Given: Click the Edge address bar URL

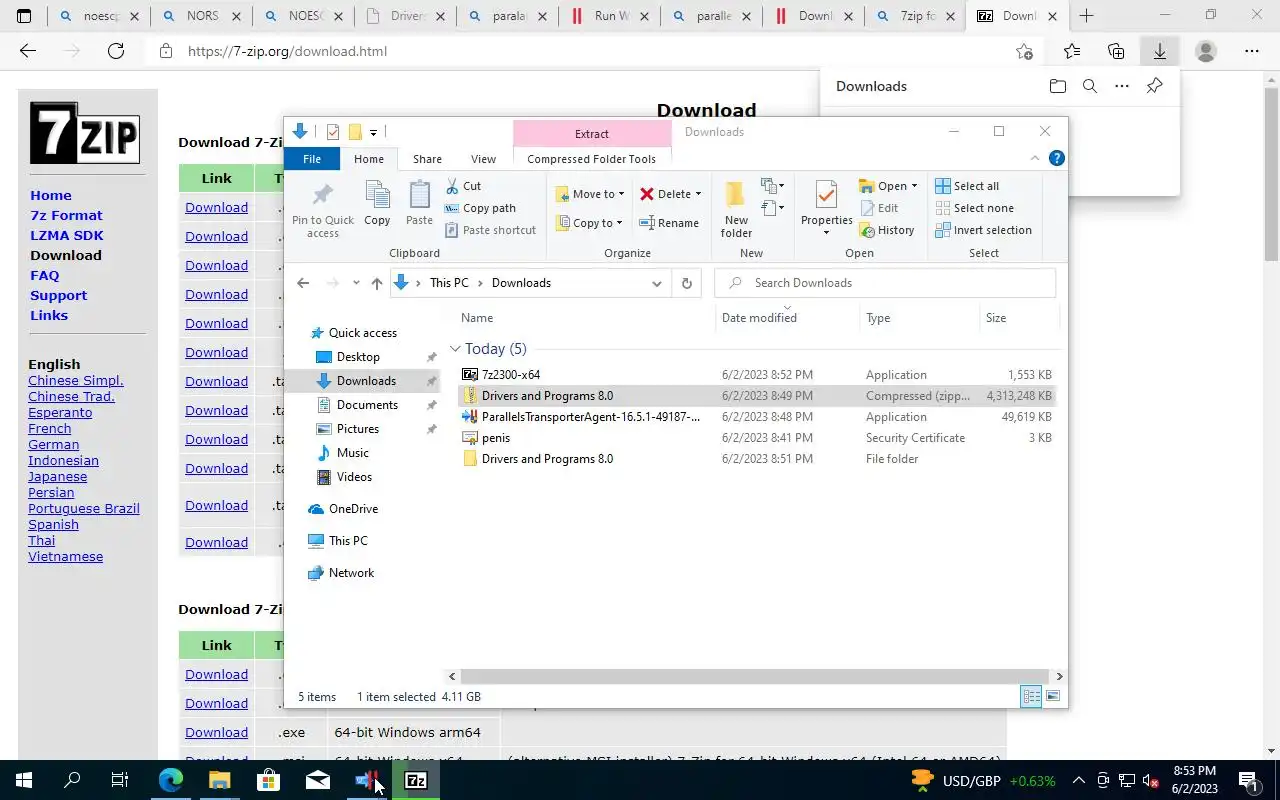Looking at the screenshot, I should point(287,51).
